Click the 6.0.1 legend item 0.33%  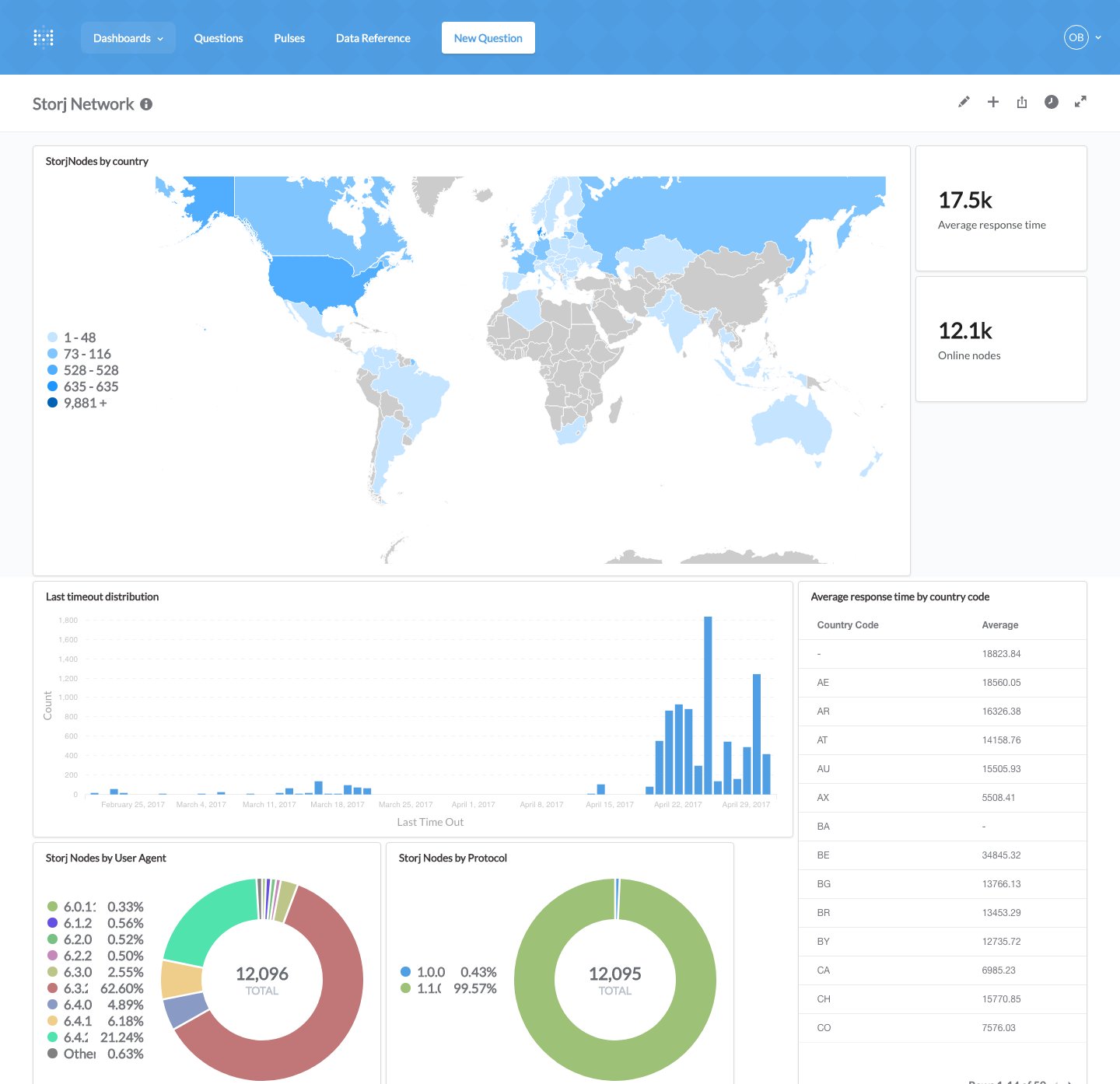[96, 907]
